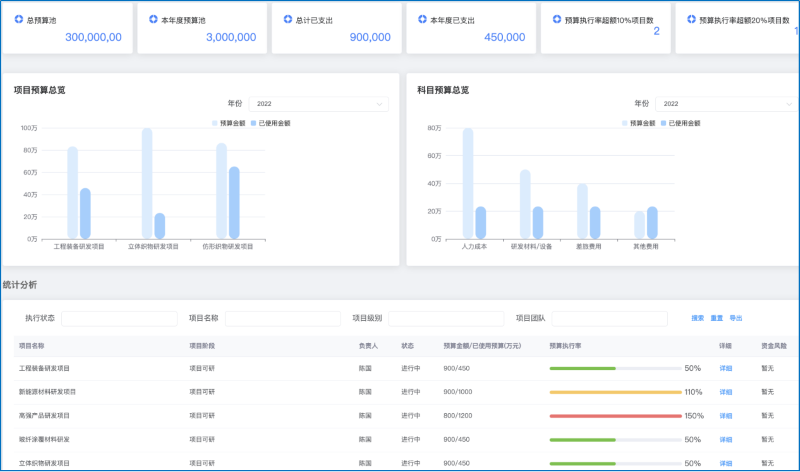Click the 总预算池 value 300,000,00
The height and width of the screenshot is (472, 800).
click(93, 37)
